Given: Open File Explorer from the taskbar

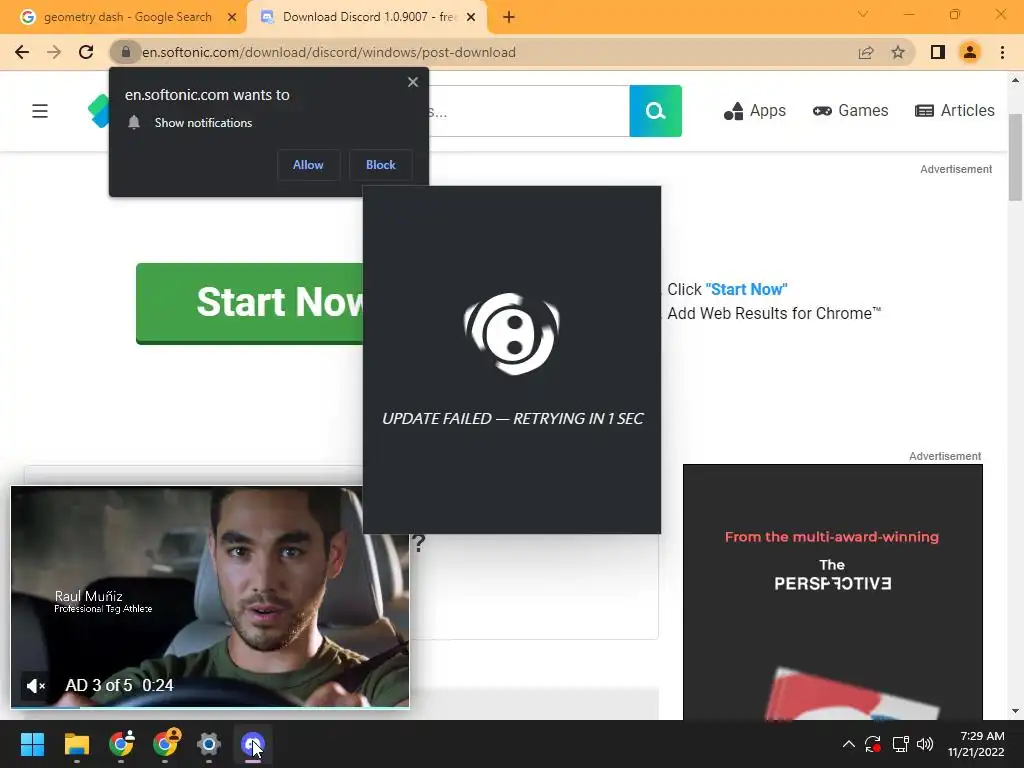Looking at the screenshot, I should (x=76, y=744).
